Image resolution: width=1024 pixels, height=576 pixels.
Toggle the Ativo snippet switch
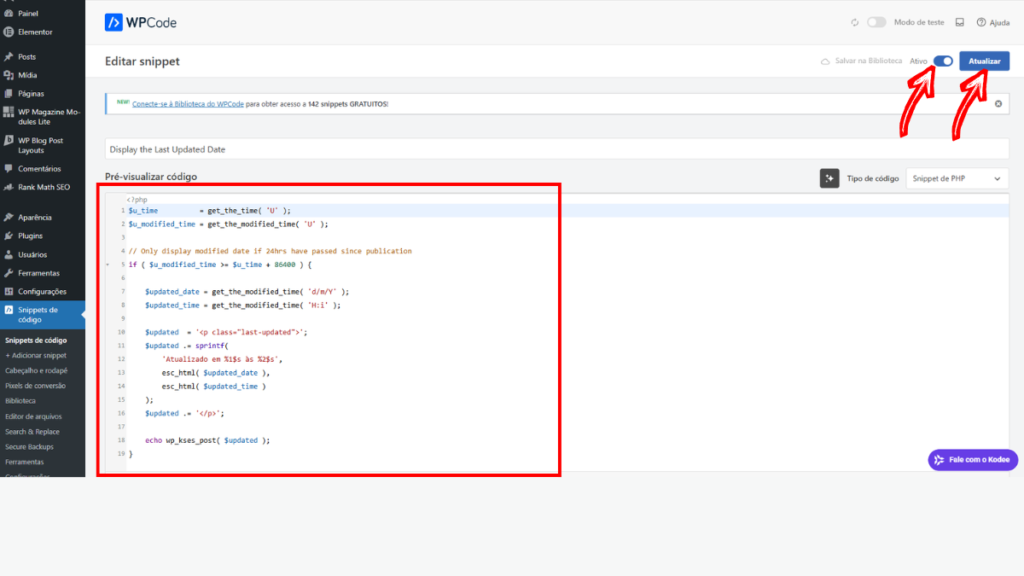click(942, 61)
